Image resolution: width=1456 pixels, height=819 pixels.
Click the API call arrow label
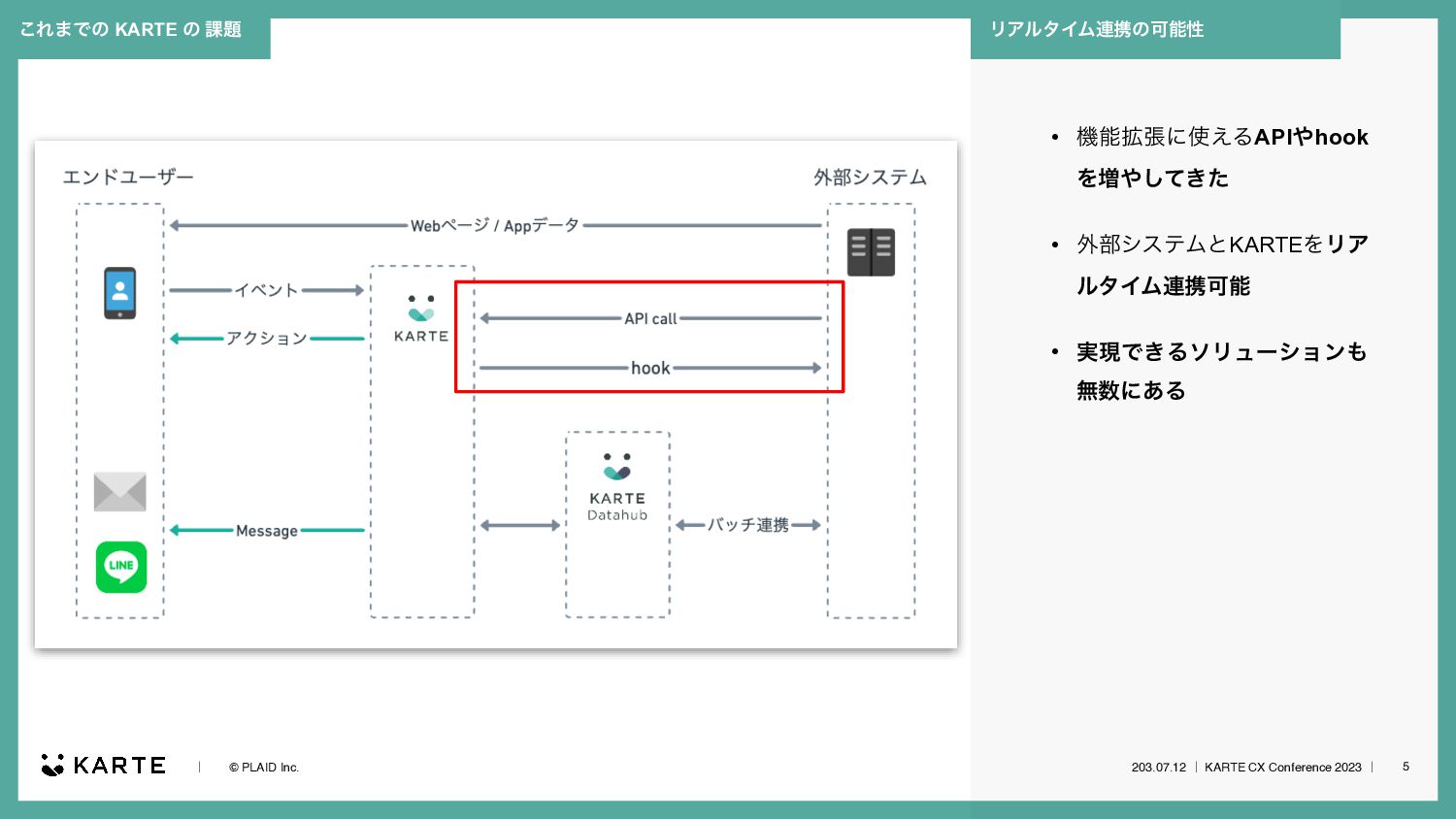pyautogui.click(x=650, y=318)
